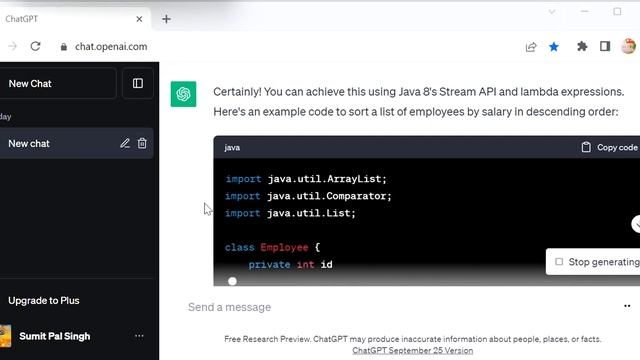View site security lock info
The image size is (640, 360).
[64, 47]
